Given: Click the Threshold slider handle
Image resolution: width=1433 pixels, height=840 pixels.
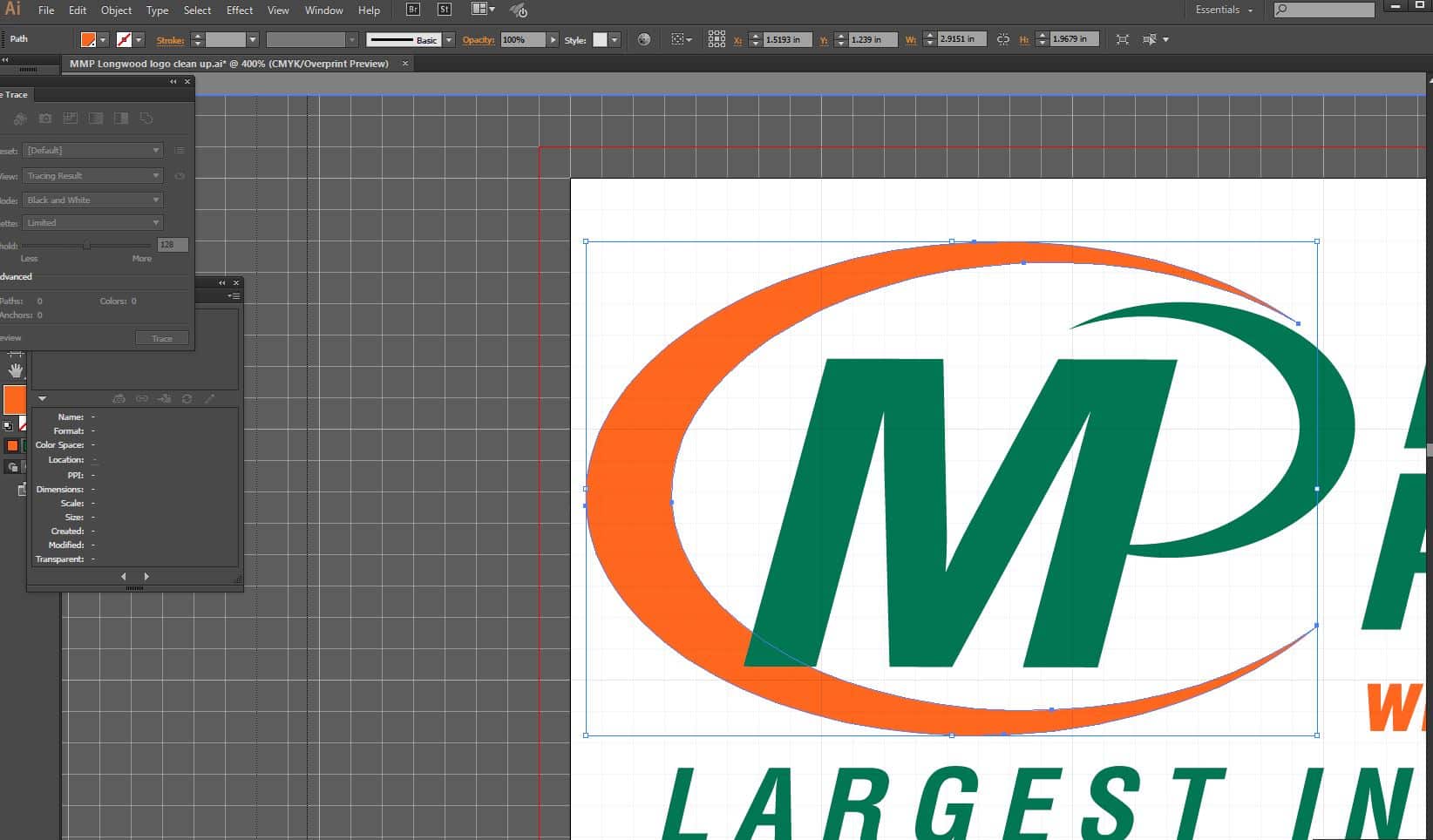Looking at the screenshot, I should (x=86, y=246).
